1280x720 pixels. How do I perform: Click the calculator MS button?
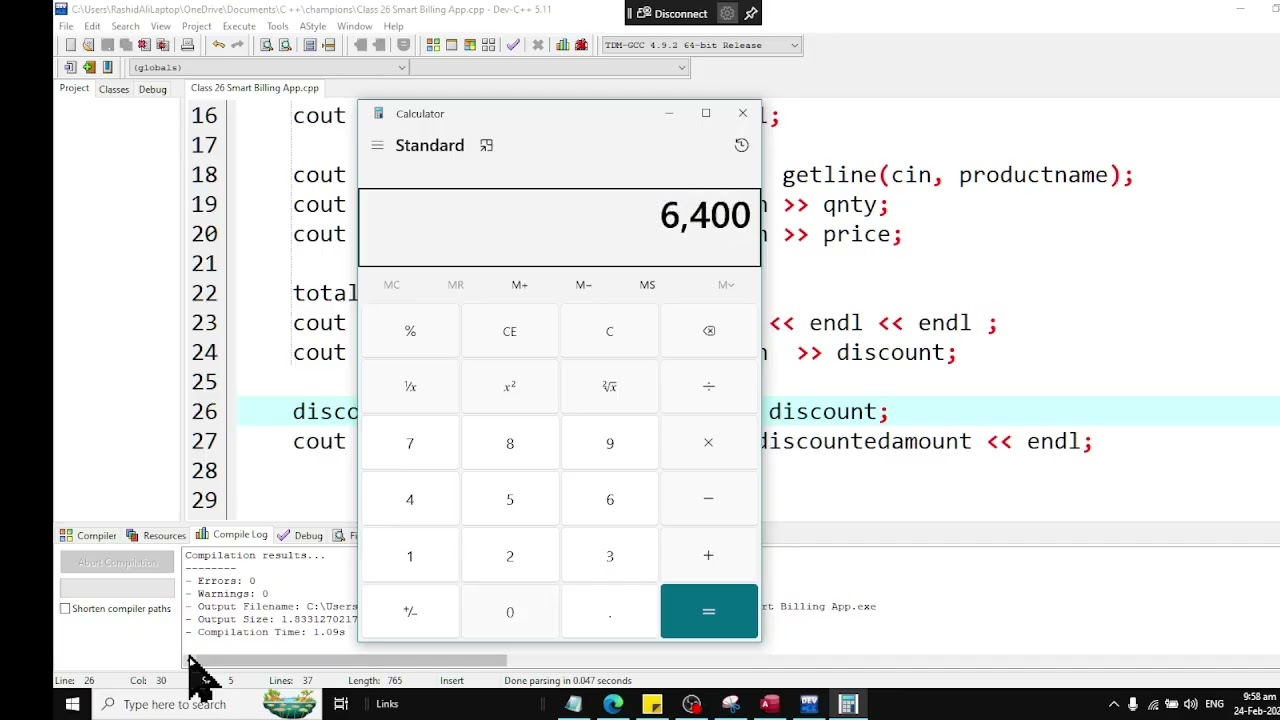coord(647,285)
